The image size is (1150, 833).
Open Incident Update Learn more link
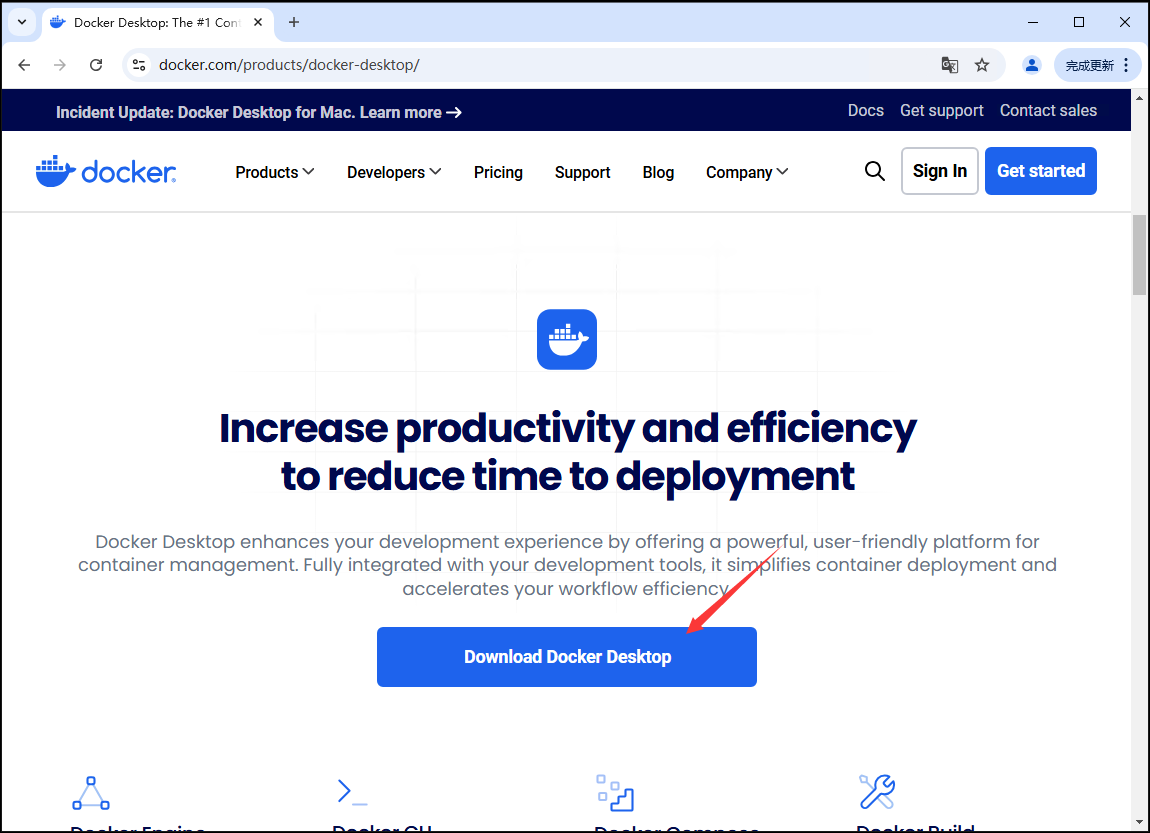[x=259, y=112]
